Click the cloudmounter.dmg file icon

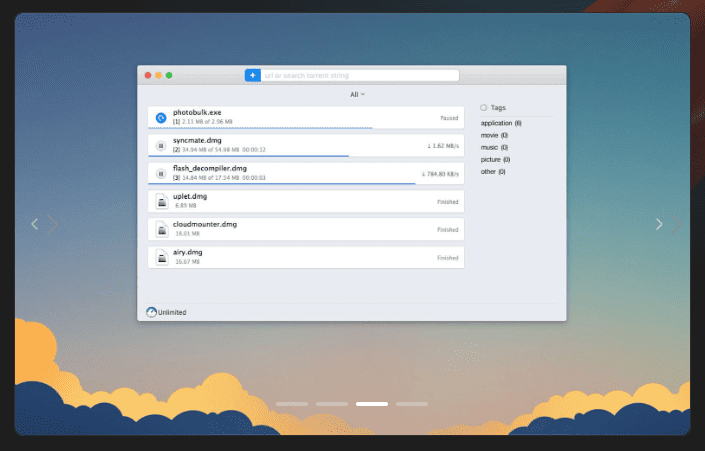(162, 229)
